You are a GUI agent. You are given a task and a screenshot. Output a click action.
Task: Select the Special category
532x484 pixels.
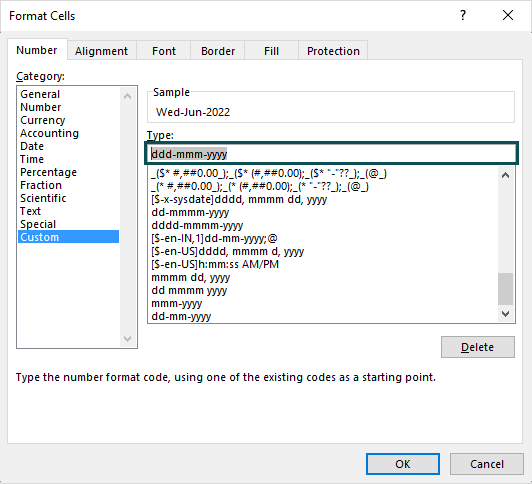(69, 224)
